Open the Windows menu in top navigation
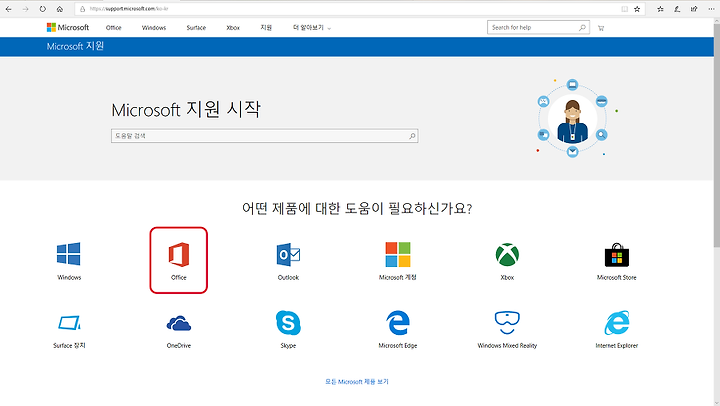 tap(154, 28)
